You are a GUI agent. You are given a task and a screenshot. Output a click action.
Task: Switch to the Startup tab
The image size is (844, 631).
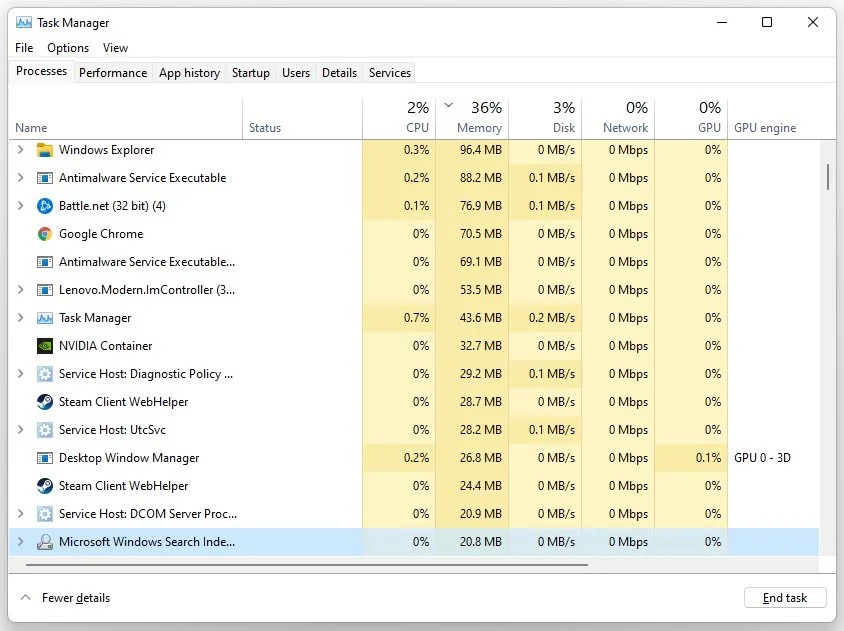[251, 73]
